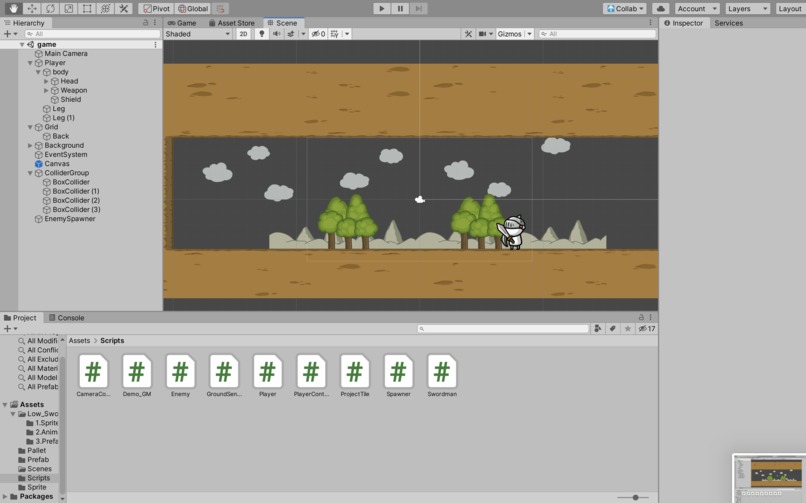This screenshot has height=503, width=806.
Task: Toggle Global handle rotation
Action: pyautogui.click(x=193, y=8)
